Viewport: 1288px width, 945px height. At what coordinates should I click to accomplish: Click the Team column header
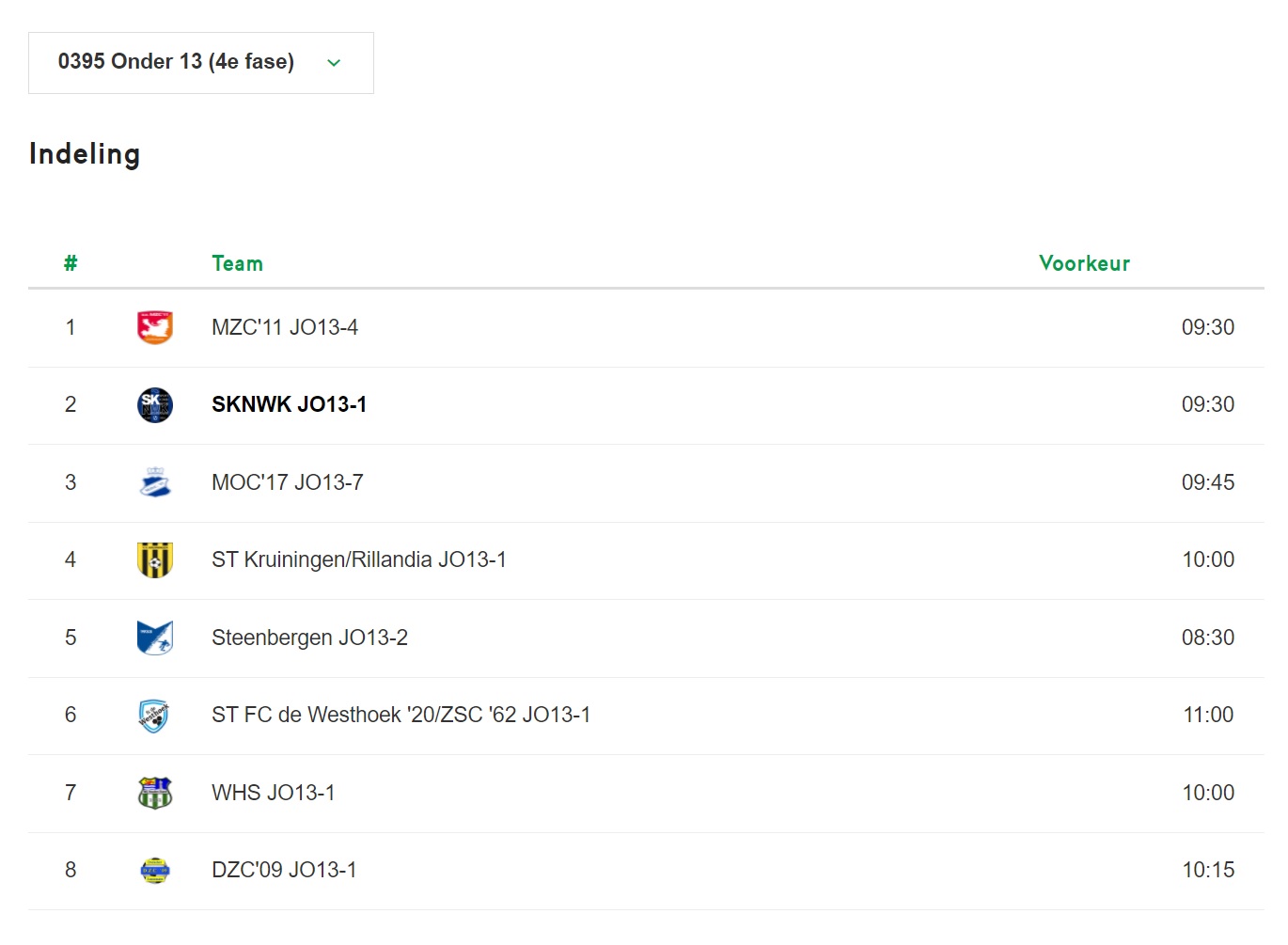click(238, 263)
